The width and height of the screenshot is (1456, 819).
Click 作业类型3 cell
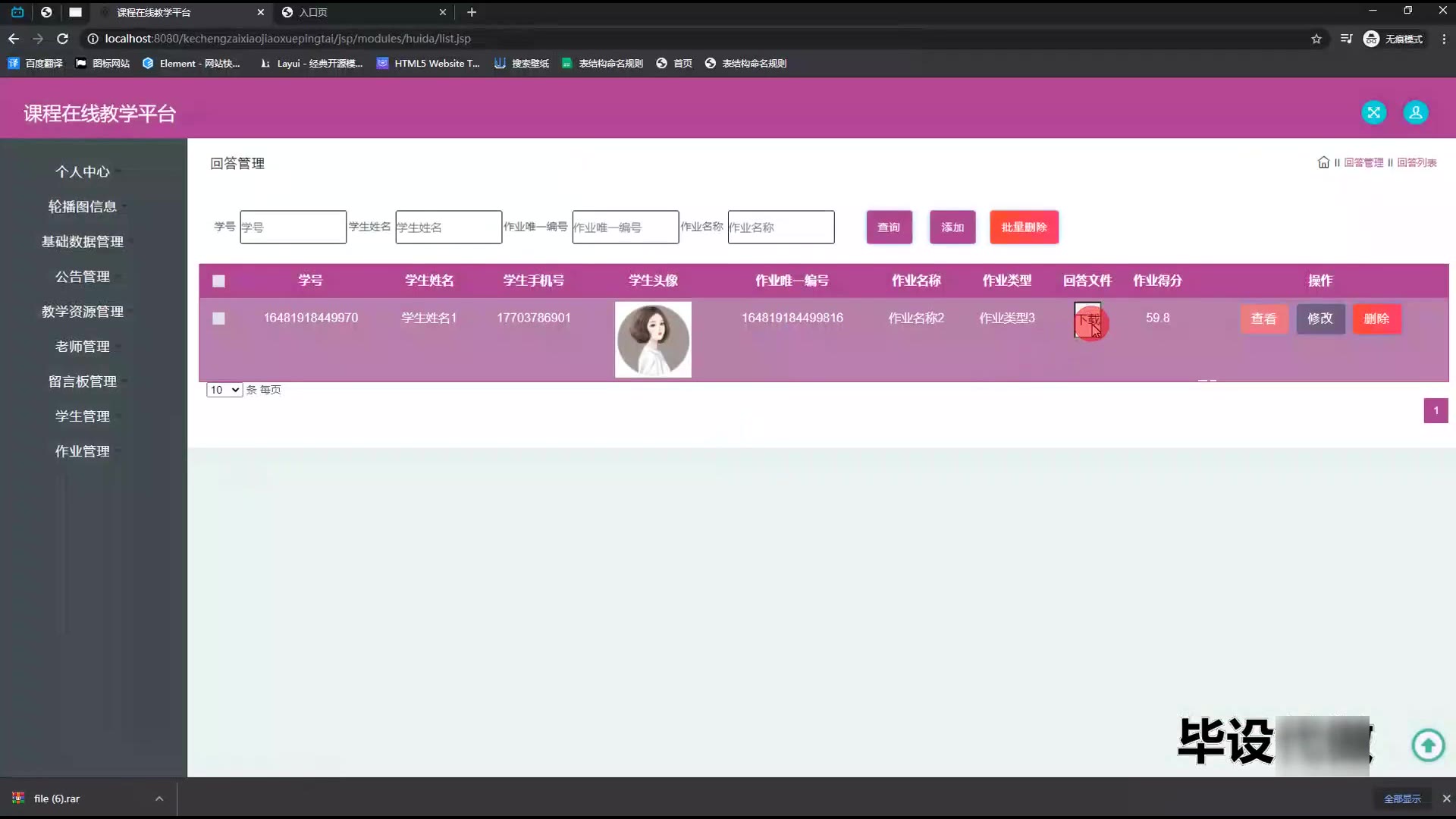click(x=1006, y=318)
